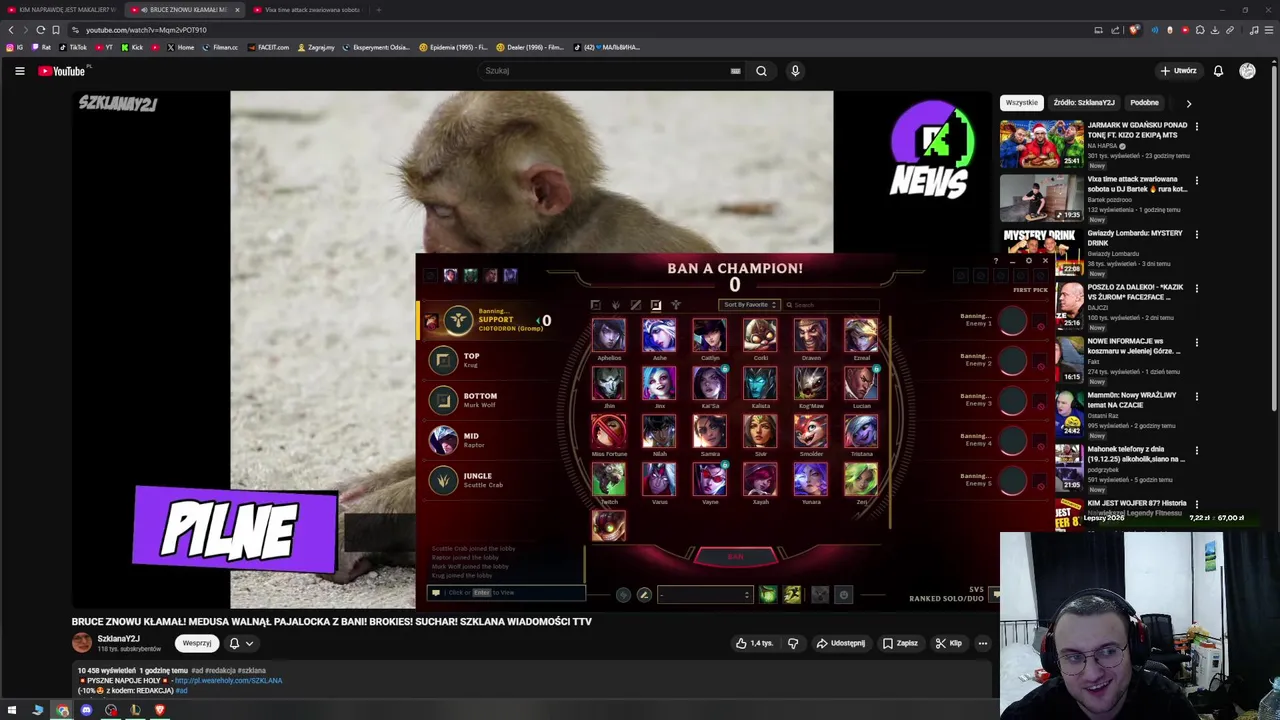The width and height of the screenshot is (1280, 720).
Task: Select the Wszystkie filter chip
Action: tap(1022, 102)
